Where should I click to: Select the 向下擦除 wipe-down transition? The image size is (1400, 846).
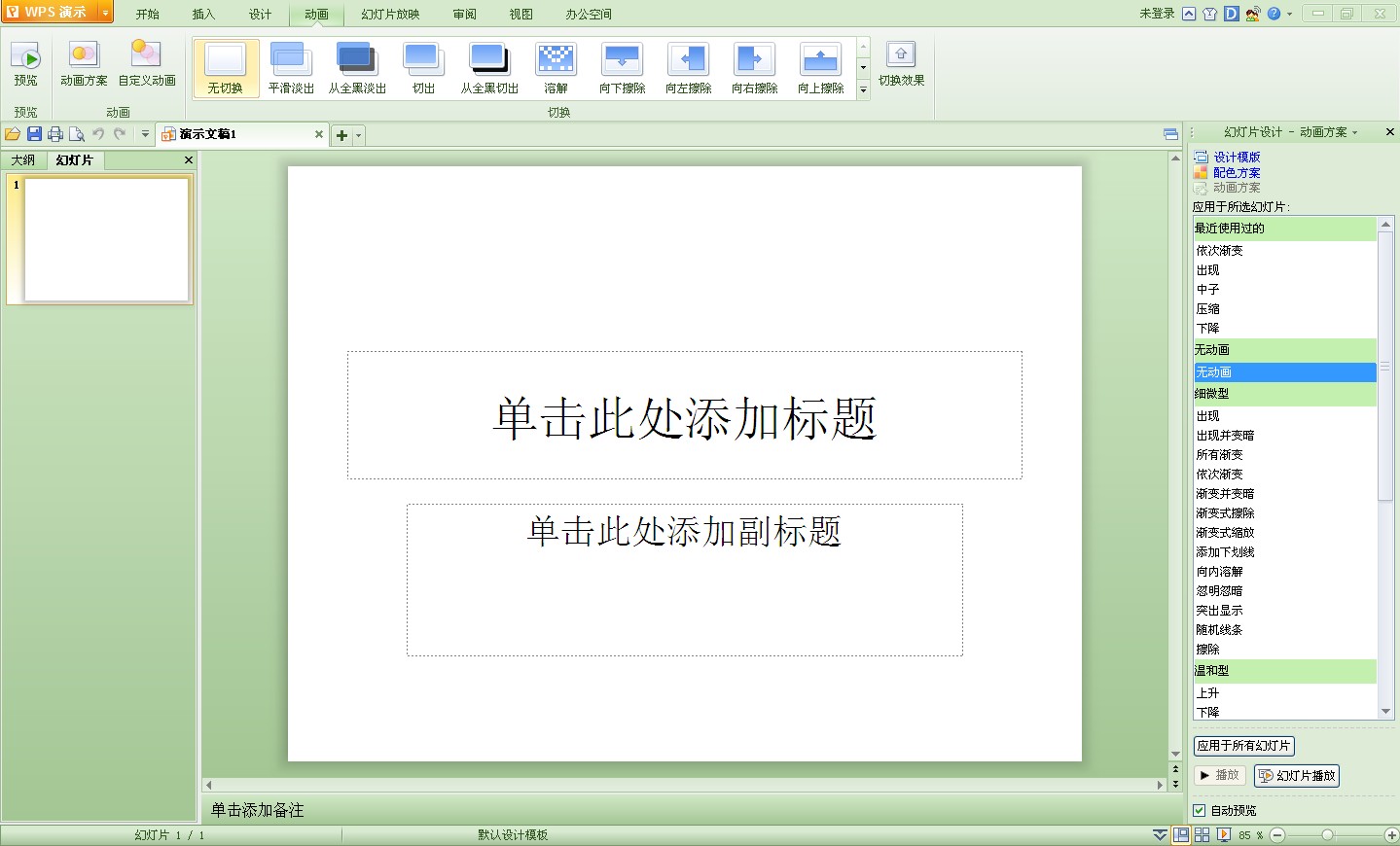pos(622,65)
